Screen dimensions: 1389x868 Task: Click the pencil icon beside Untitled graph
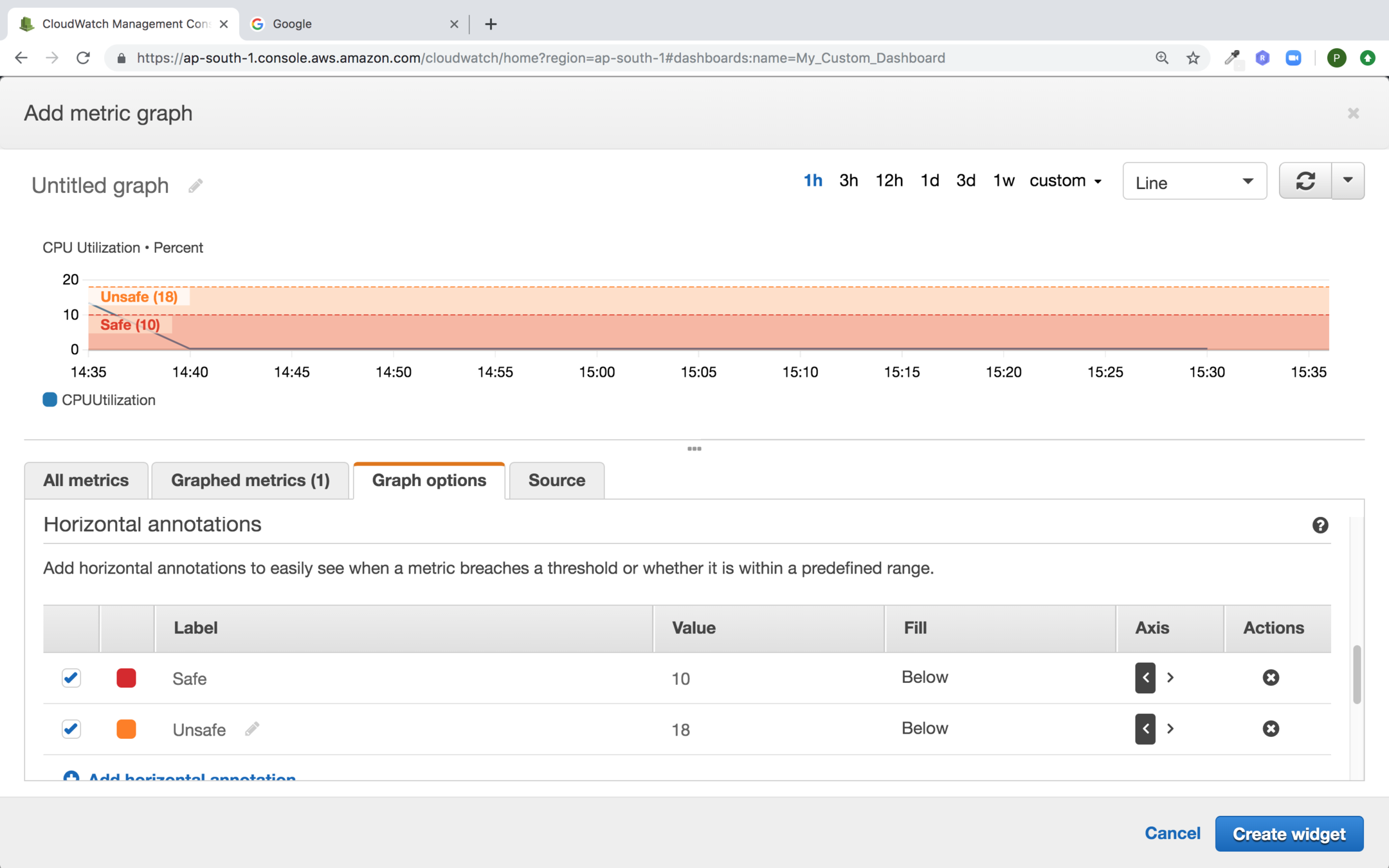(195, 186)
